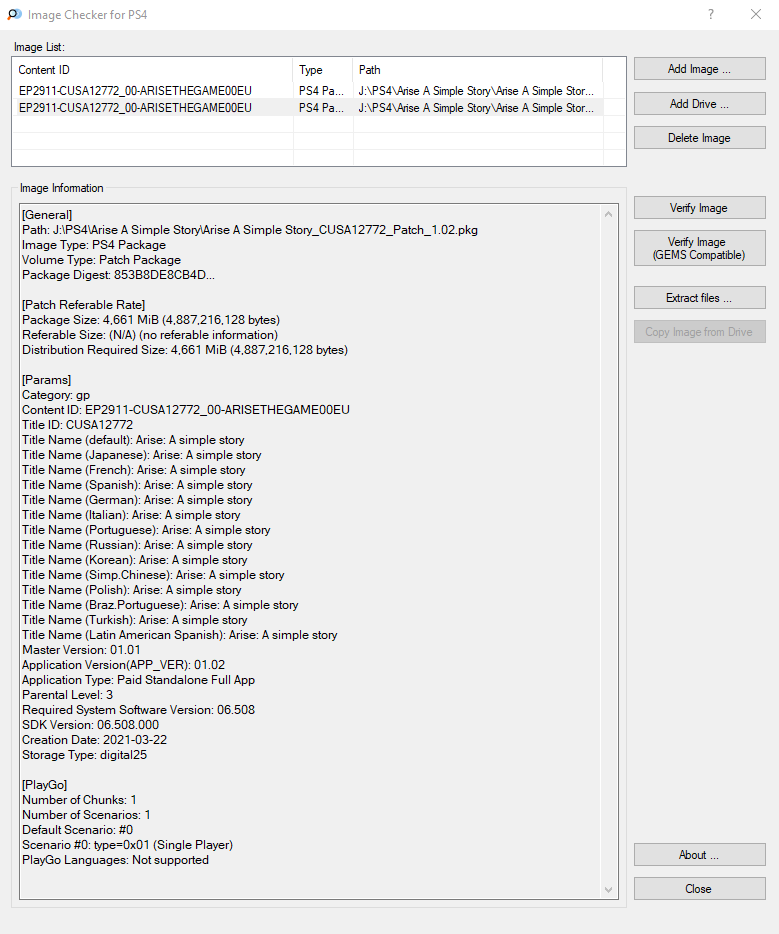Click the 'Creation Date: 2021-03-22' line

(x=95, y=740)
